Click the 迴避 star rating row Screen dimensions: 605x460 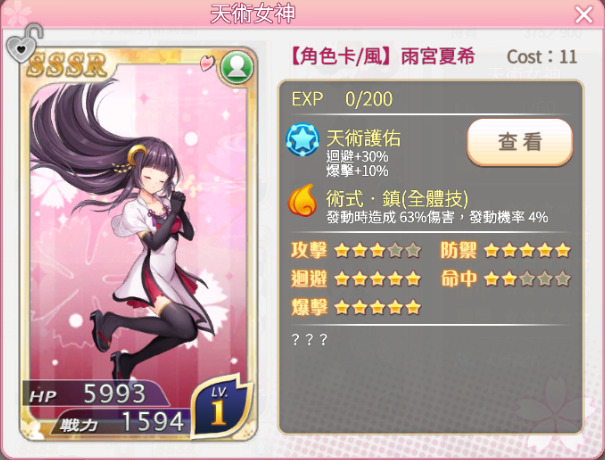(x=356, y=279)
